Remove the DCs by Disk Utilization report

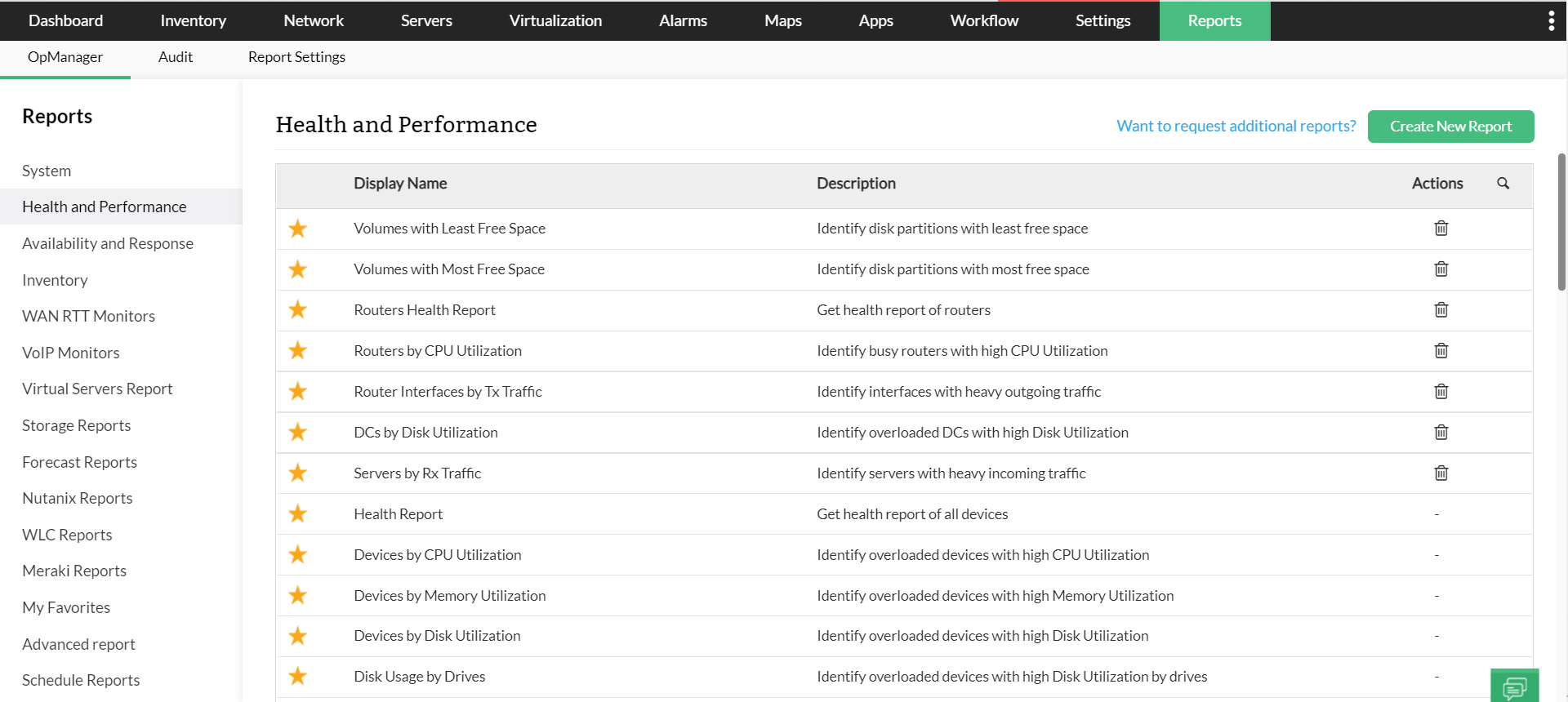1441,433
